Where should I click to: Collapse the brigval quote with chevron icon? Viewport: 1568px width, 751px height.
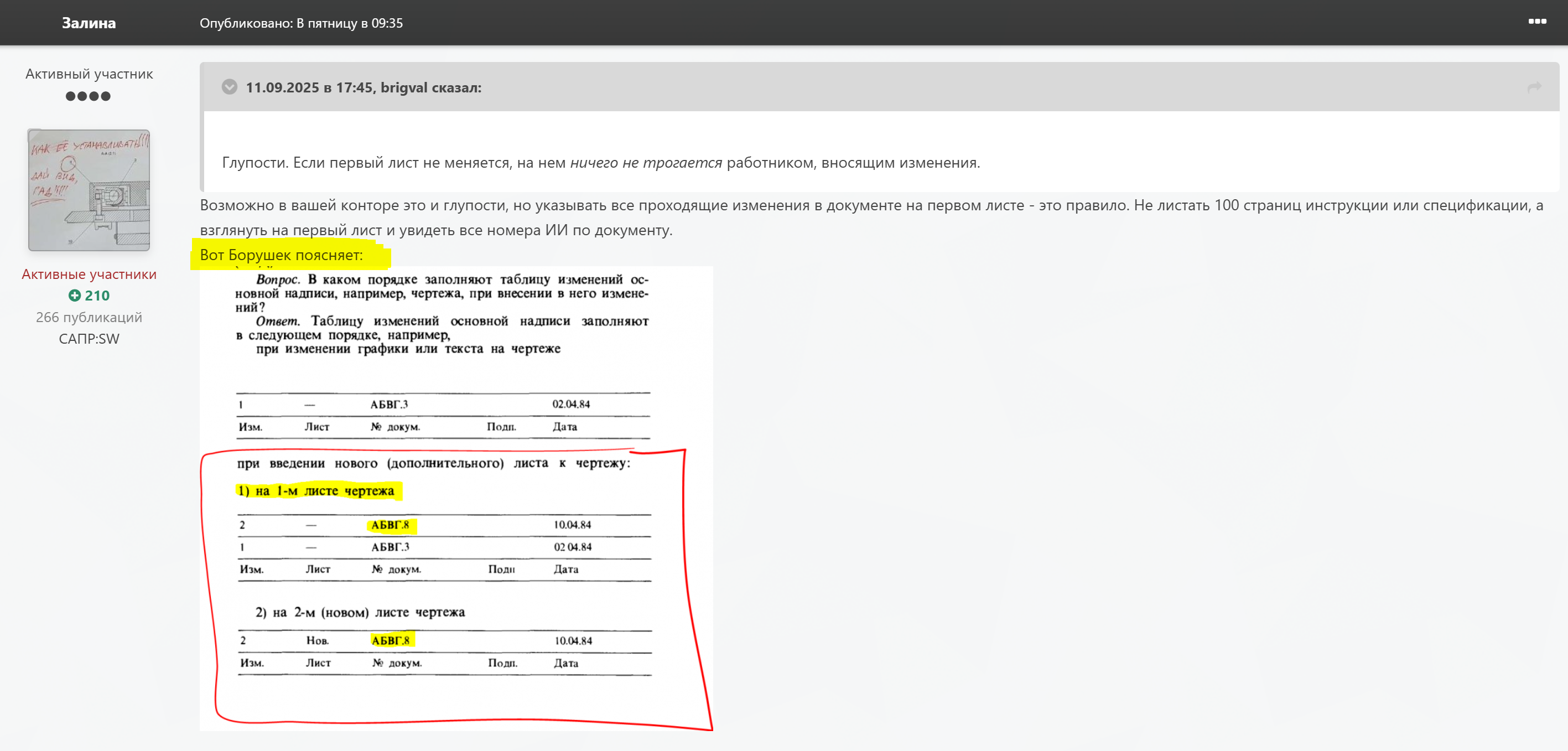230,87
